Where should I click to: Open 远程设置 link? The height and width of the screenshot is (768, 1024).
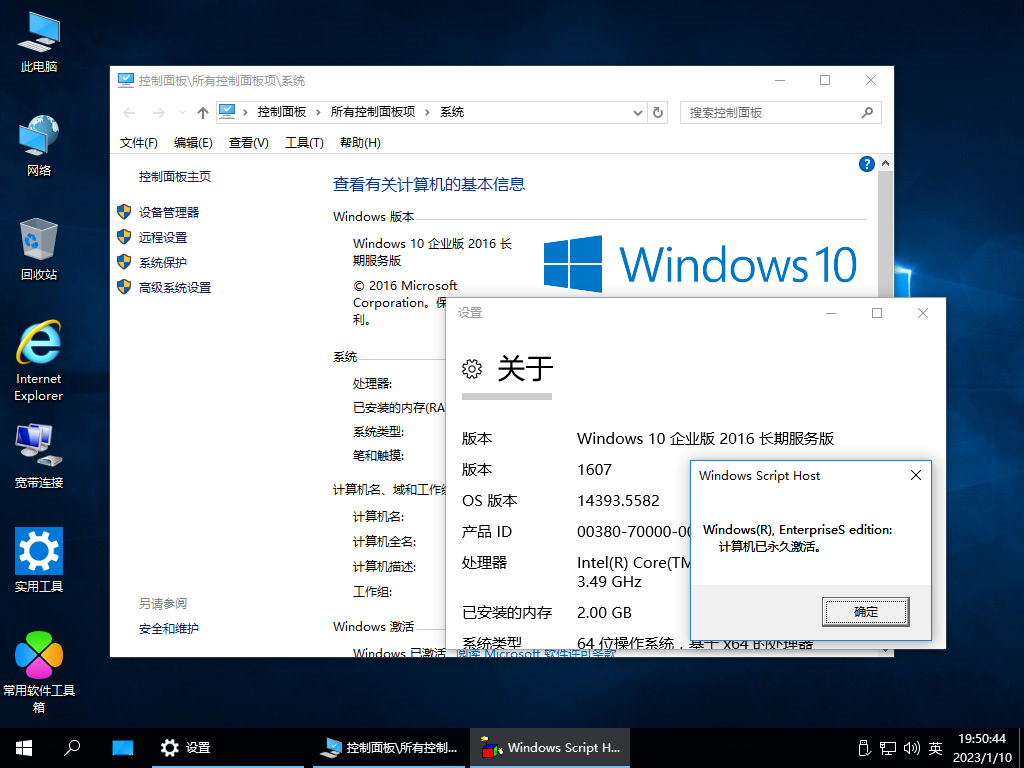(163, 238)
